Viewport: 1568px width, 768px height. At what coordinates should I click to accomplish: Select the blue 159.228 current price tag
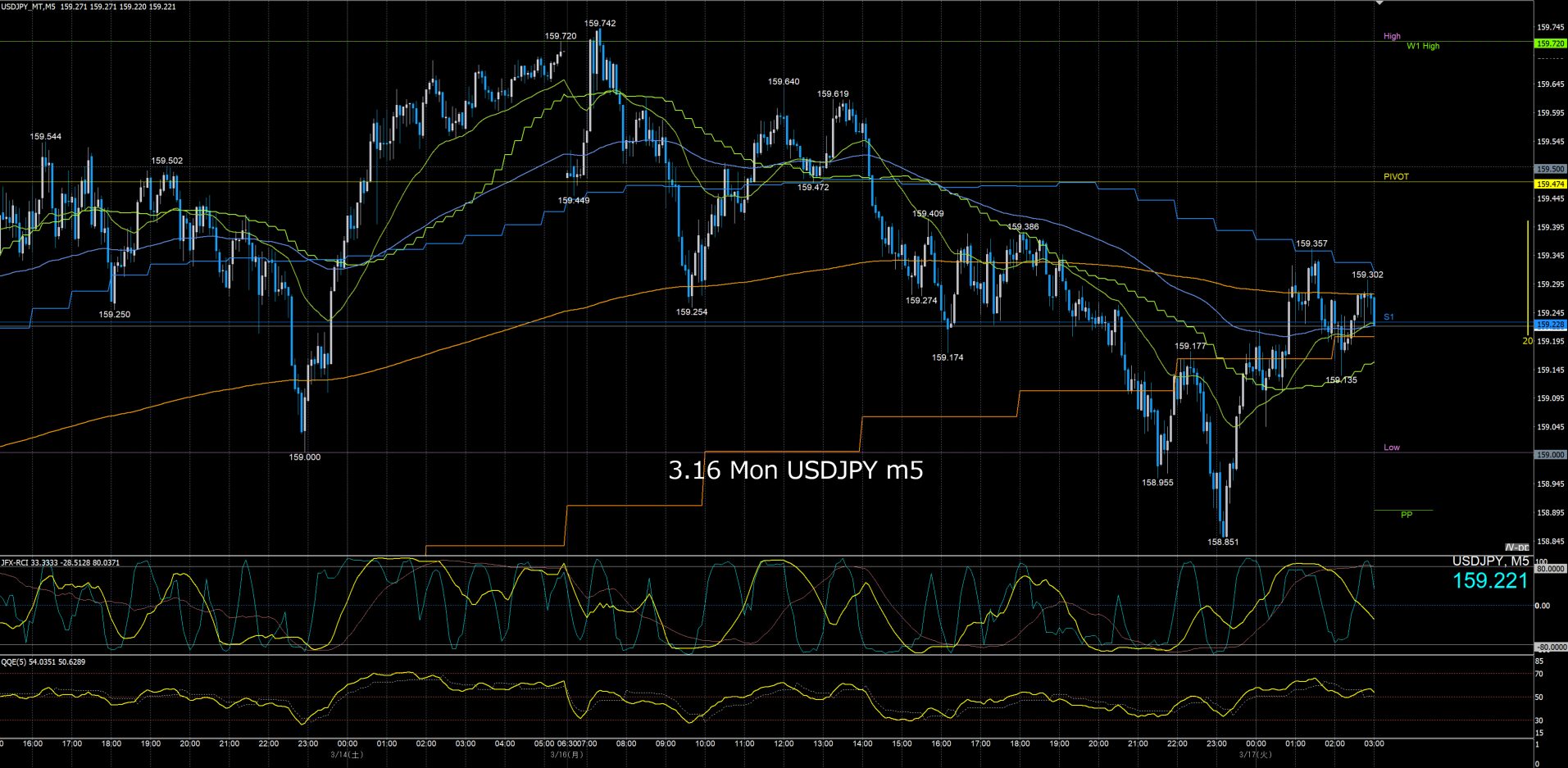(1550, 325)
